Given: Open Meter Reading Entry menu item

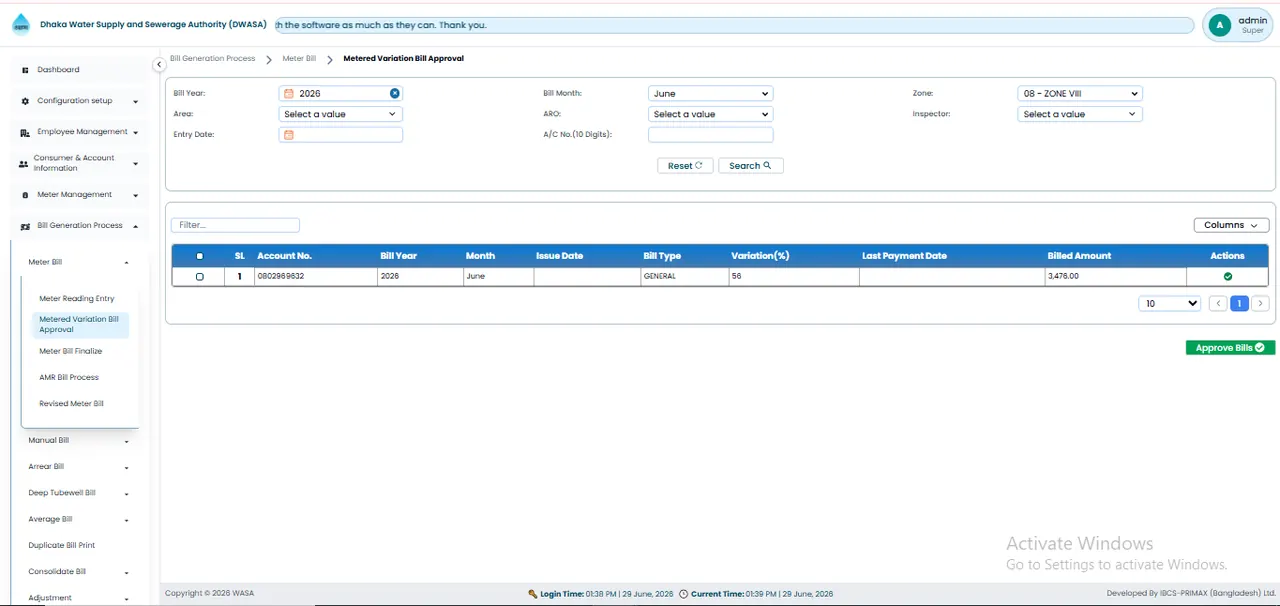Looking at the screenshot, I should [x=77, y=298].
